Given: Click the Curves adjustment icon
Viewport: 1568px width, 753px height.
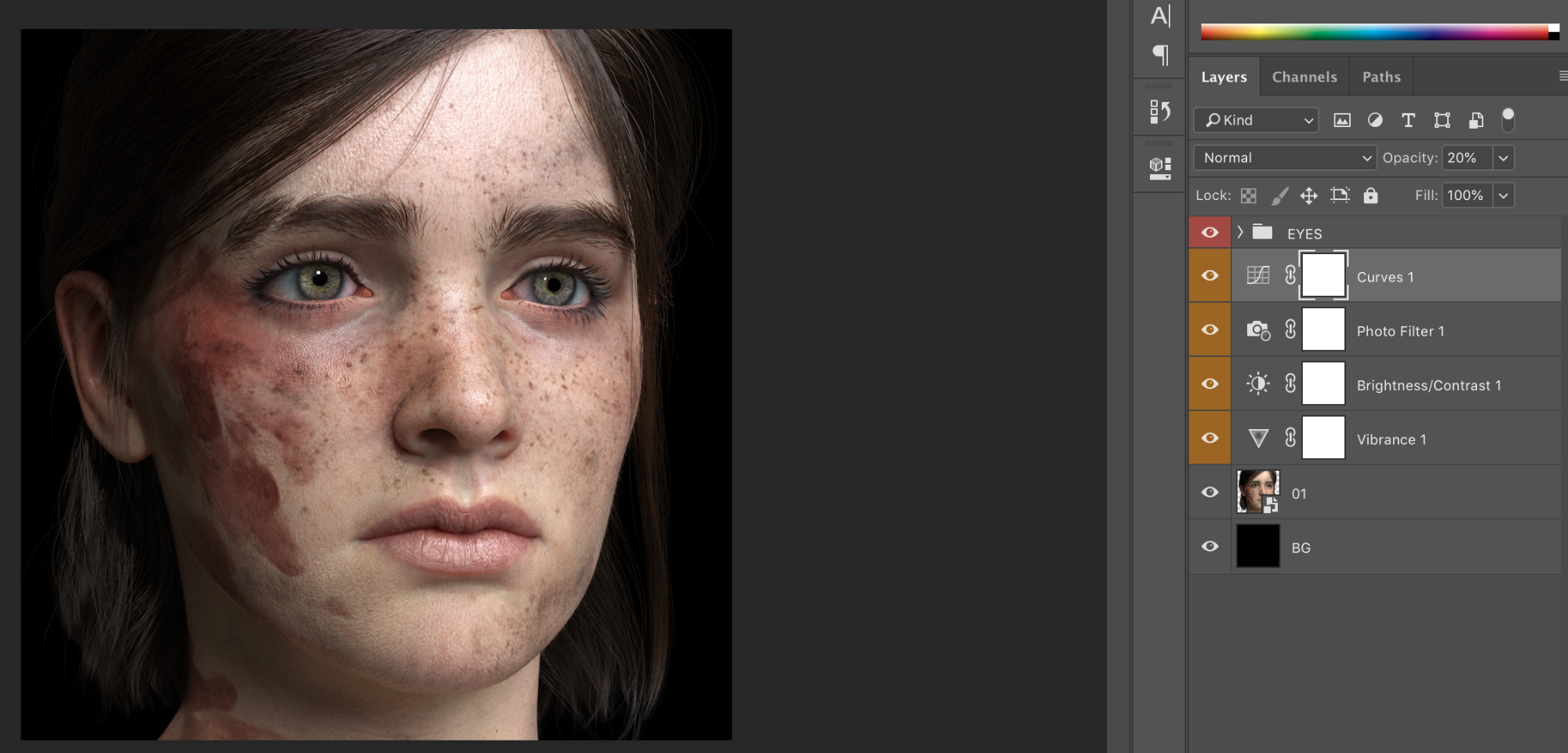Looking at the screenshot, I should (1258, 275).
